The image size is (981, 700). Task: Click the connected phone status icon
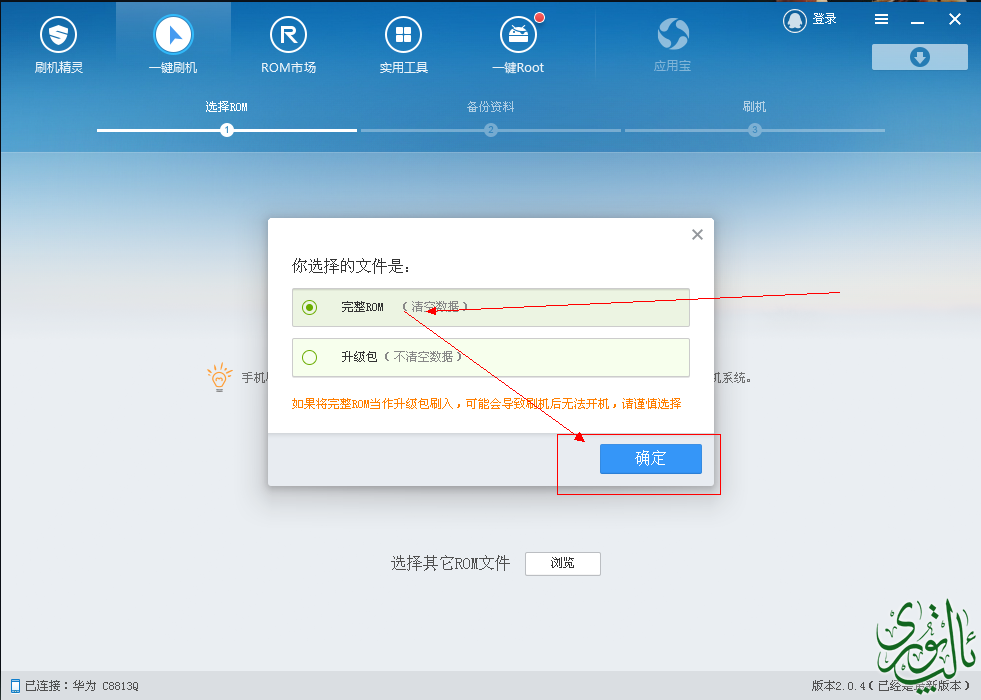click(15, 686)
